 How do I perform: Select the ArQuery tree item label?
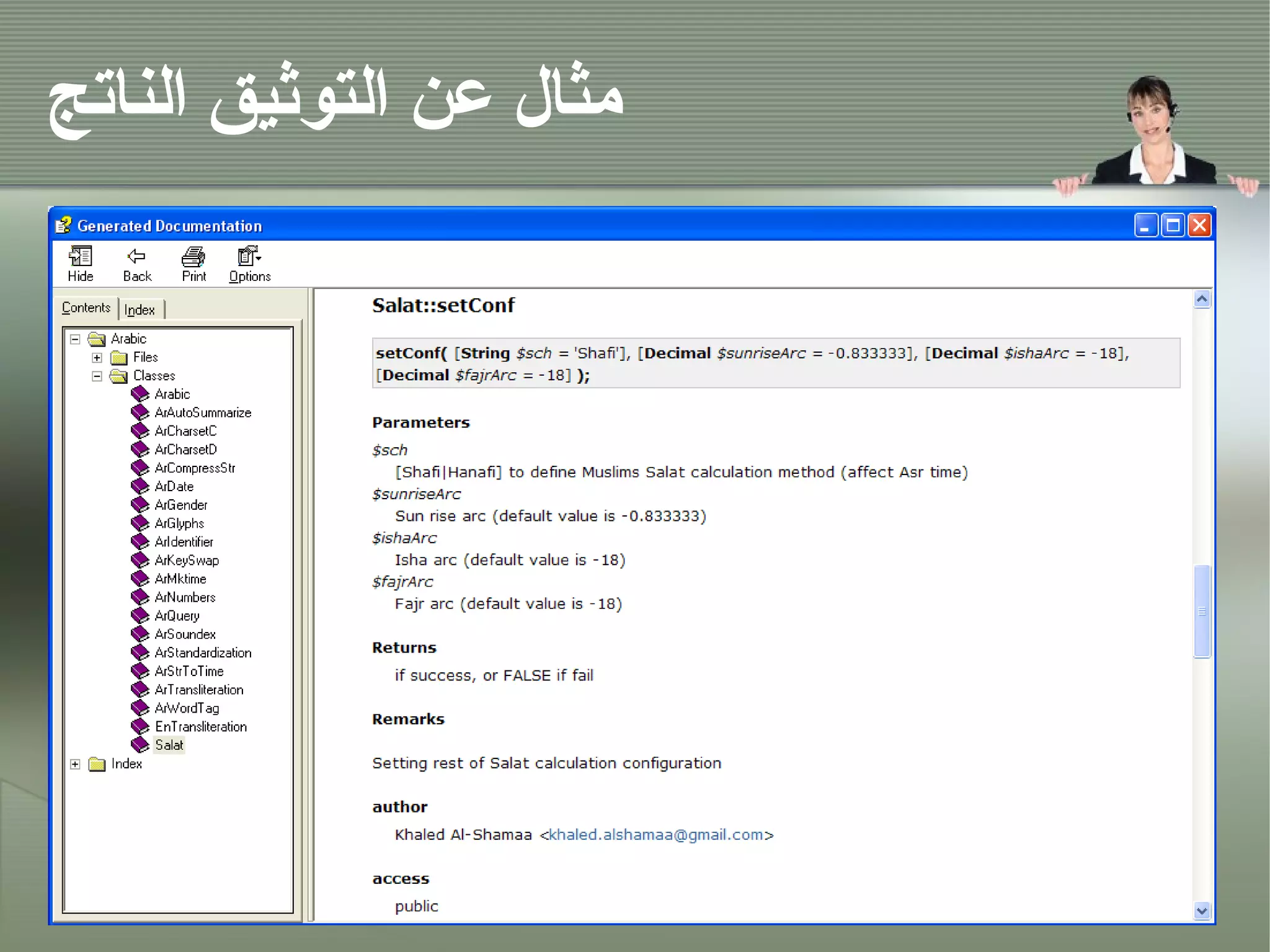click(177, 616)
